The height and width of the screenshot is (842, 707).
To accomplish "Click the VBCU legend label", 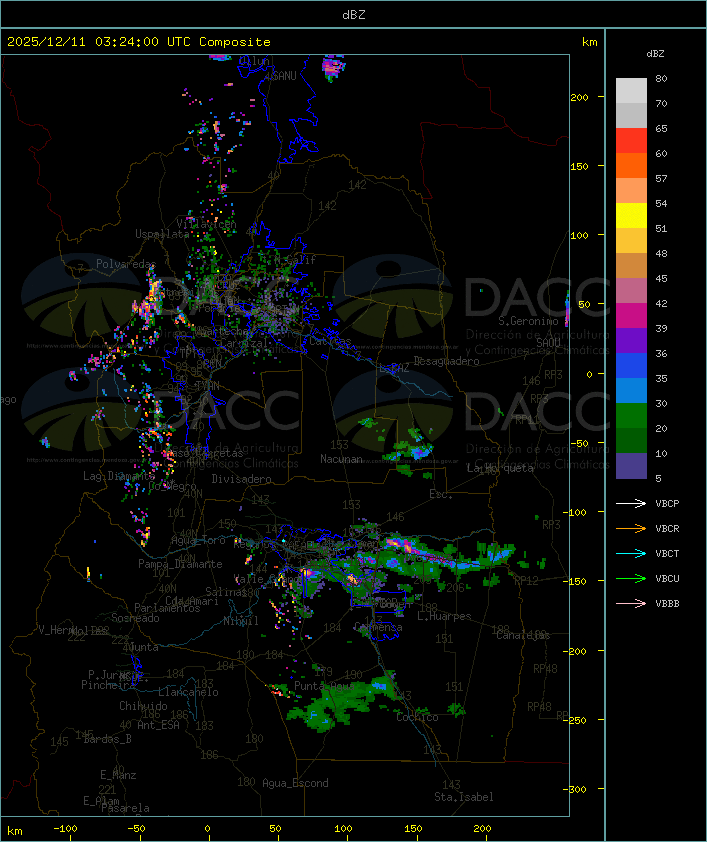I will coord(667,578).
